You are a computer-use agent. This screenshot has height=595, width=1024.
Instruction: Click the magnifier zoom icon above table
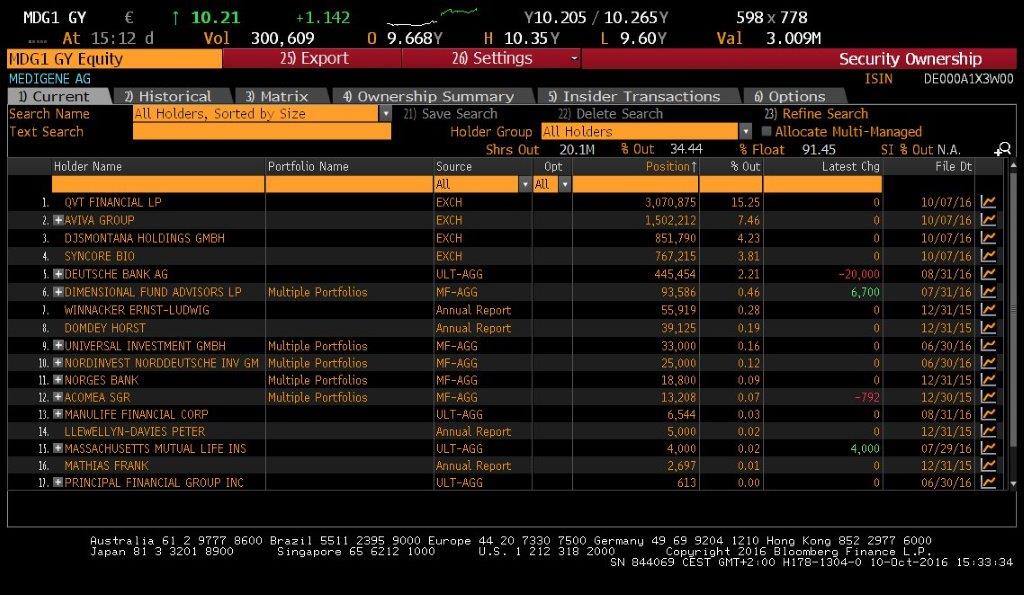1002,150
